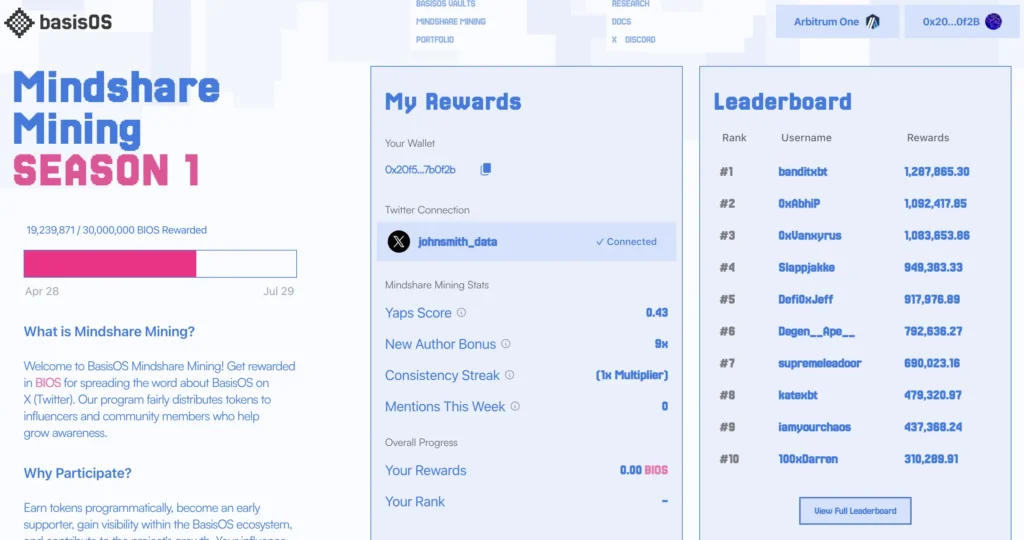
Task: Select Degen__Ape__ in the leaderboard
Action: pyautogui.click(x=816, y=332)
